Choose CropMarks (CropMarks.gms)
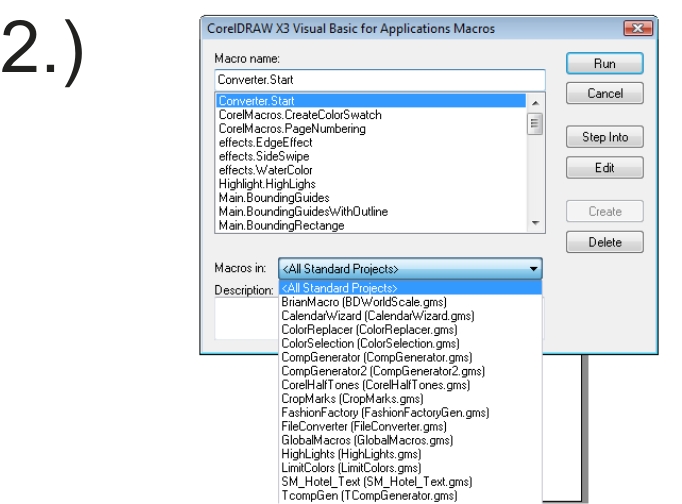This screenshot has height=504, width=682. point(410,399)
